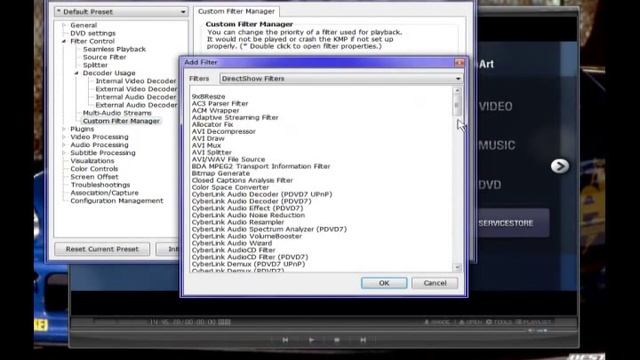The height and width of the screenshot is (360, 640).
Task: Select External Audio Decoder
Action: [136, 105]
